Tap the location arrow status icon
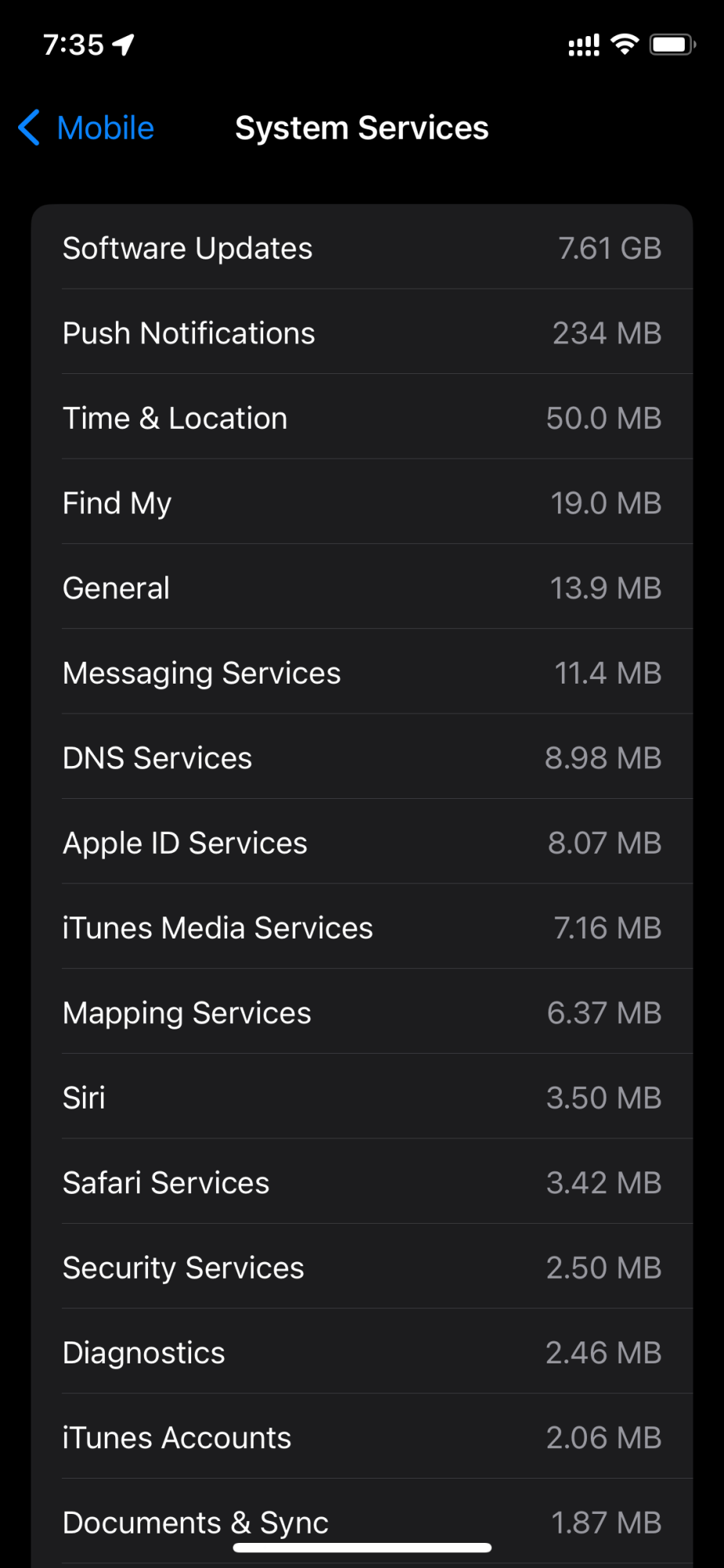The width and height of the screenshot is (724, 1568). [x=124, y=45]
